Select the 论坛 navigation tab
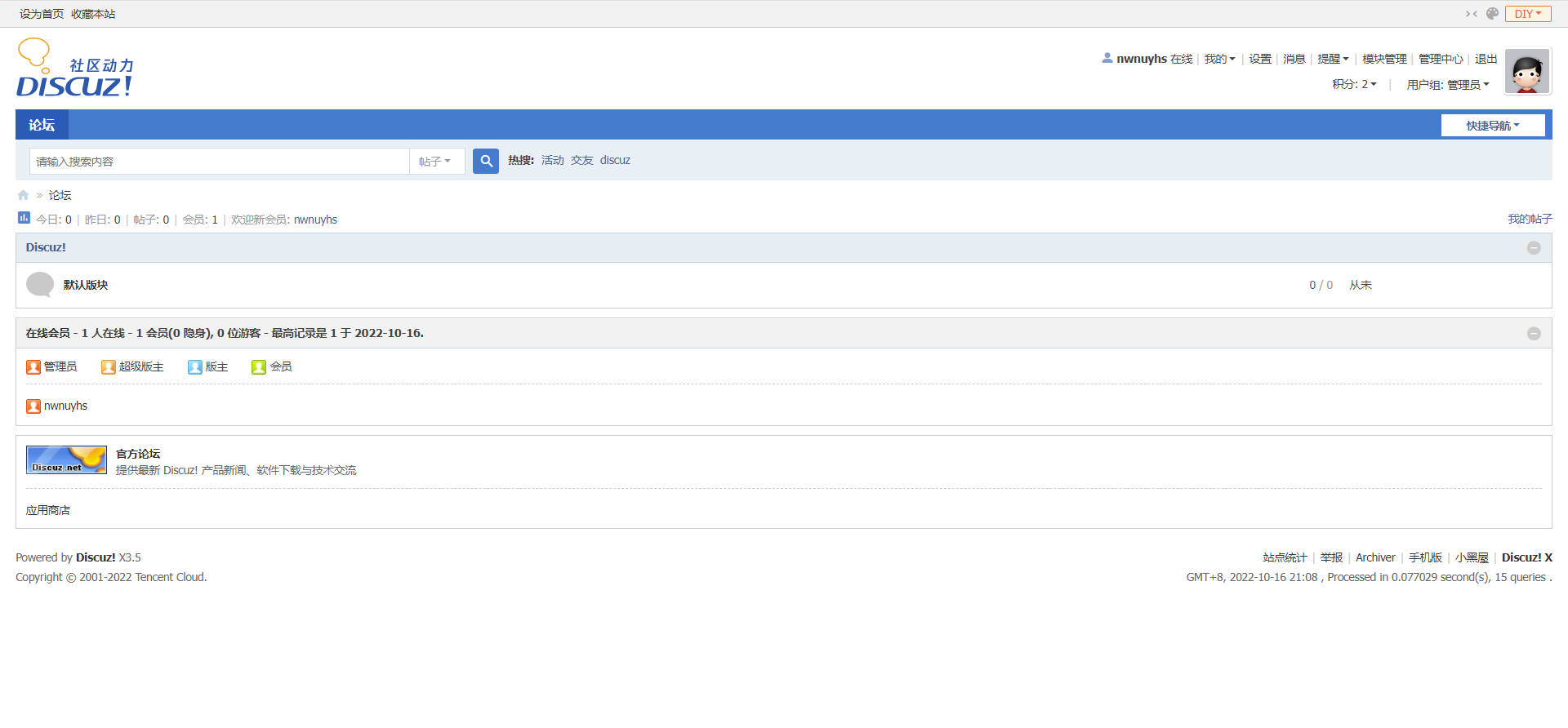 click(42, 125)
